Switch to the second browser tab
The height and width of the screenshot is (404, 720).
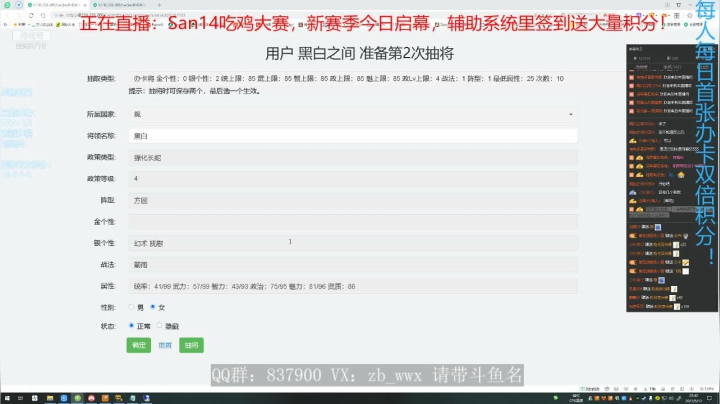coord(120,5)
